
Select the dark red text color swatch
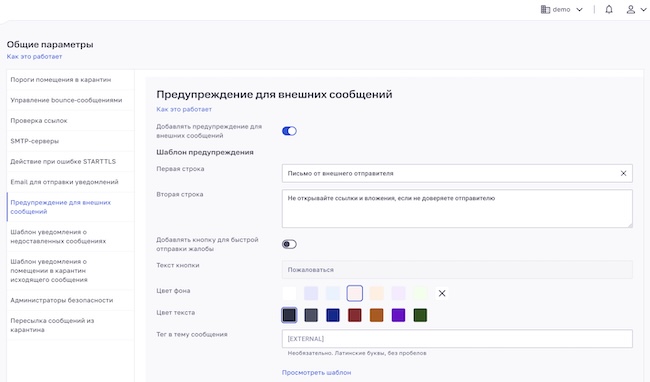[x=354, y=315]
